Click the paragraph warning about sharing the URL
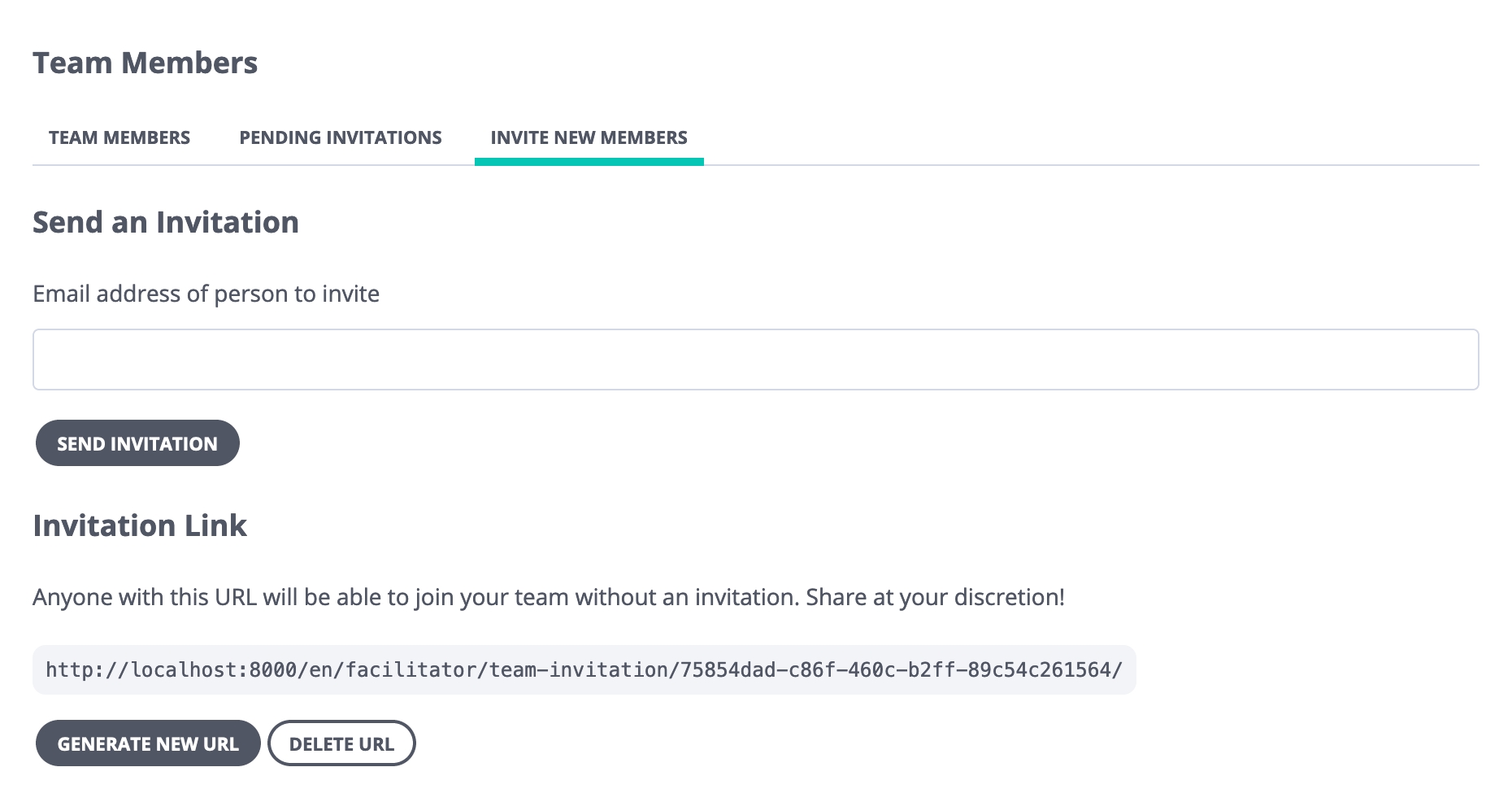Viewport: 1512px width, 802px height. pos(549,597)
